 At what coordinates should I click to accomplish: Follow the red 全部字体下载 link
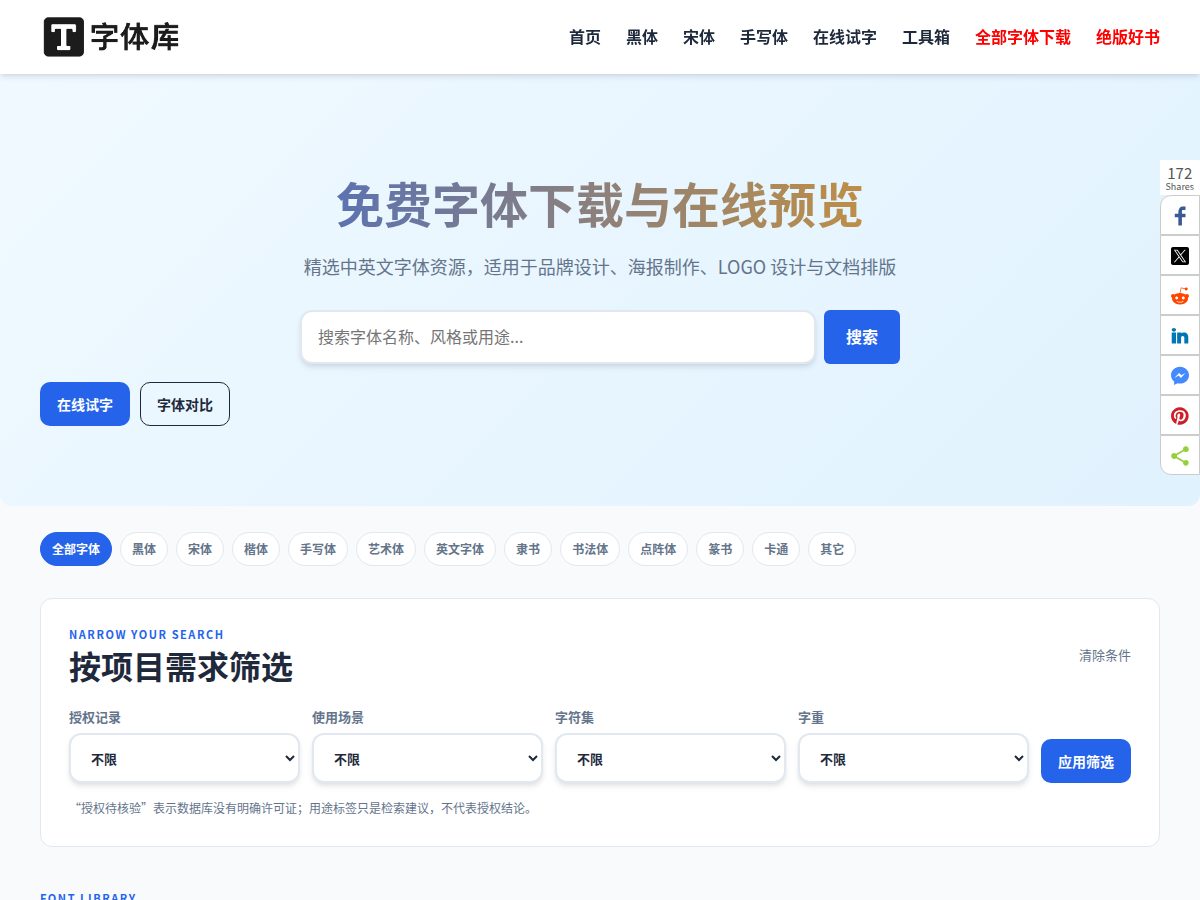tap(1023, 37)
